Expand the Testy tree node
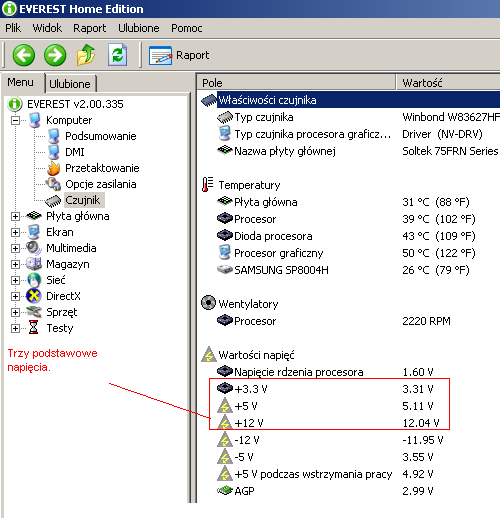The image size is (500, 518). coord(15,328)
